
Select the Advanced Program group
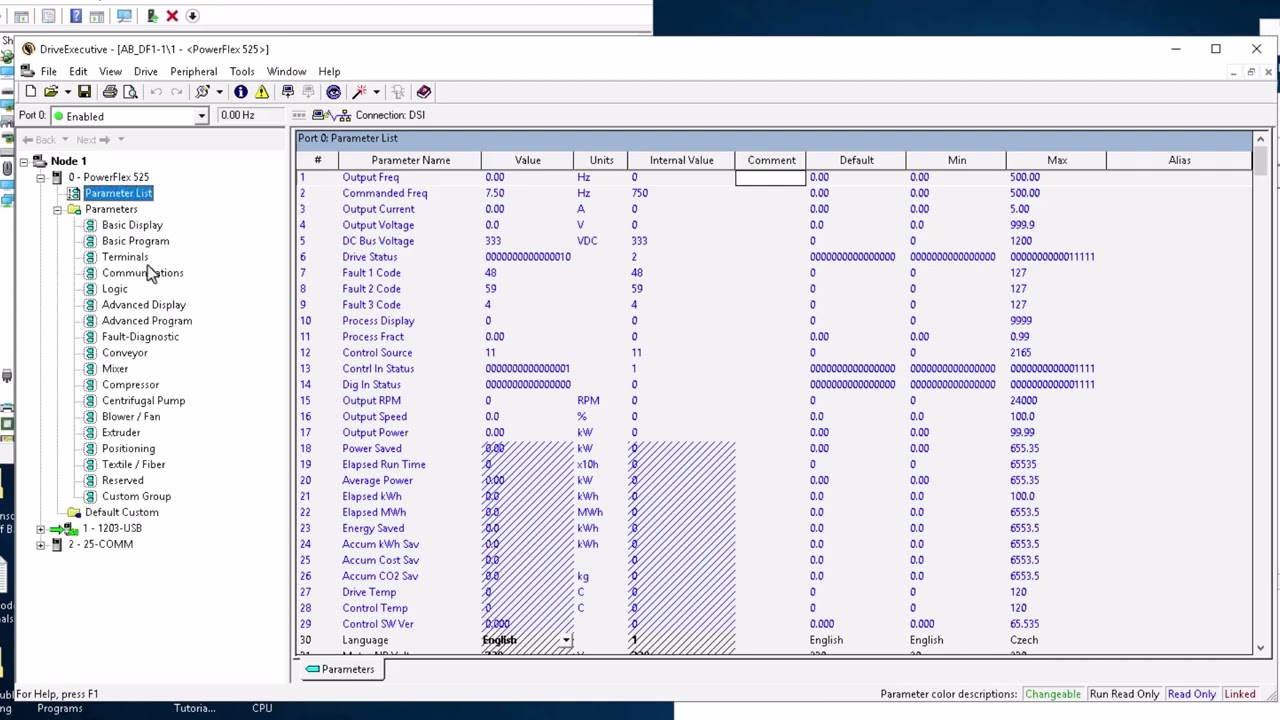[147, 321]
